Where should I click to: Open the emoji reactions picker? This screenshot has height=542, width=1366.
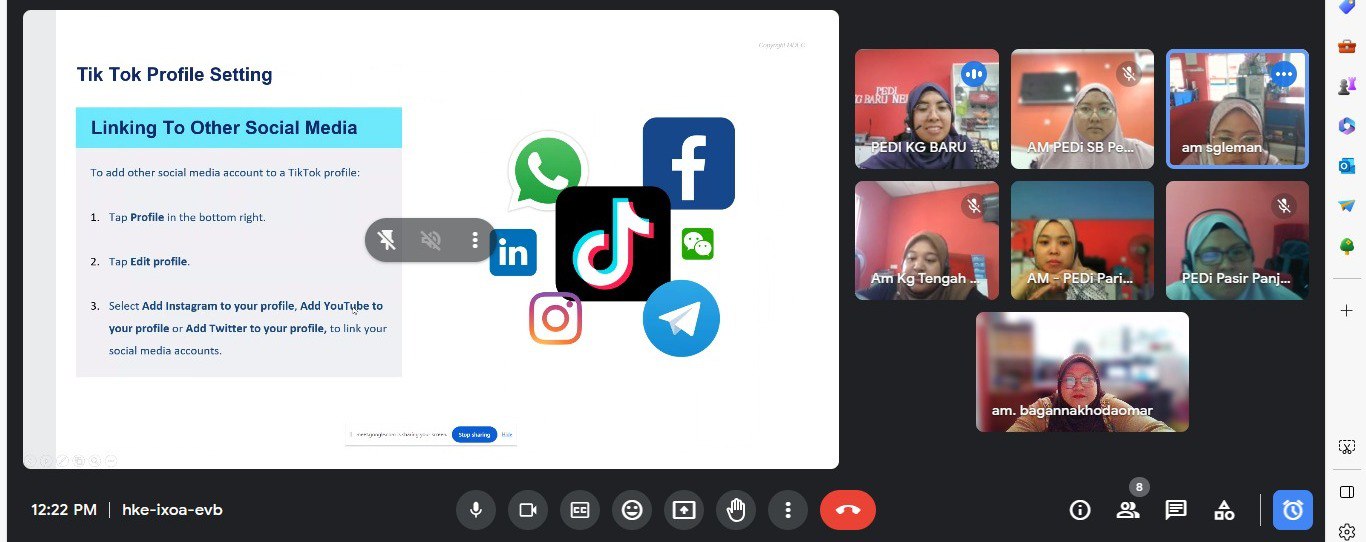pyautogui.click(x=632, y=510)
